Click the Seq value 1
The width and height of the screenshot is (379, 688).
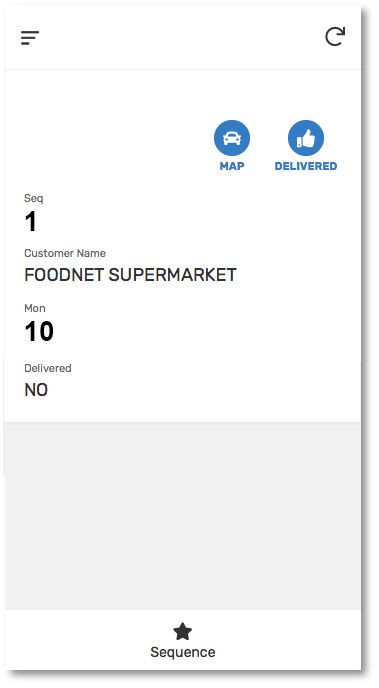tap(31, 222)
